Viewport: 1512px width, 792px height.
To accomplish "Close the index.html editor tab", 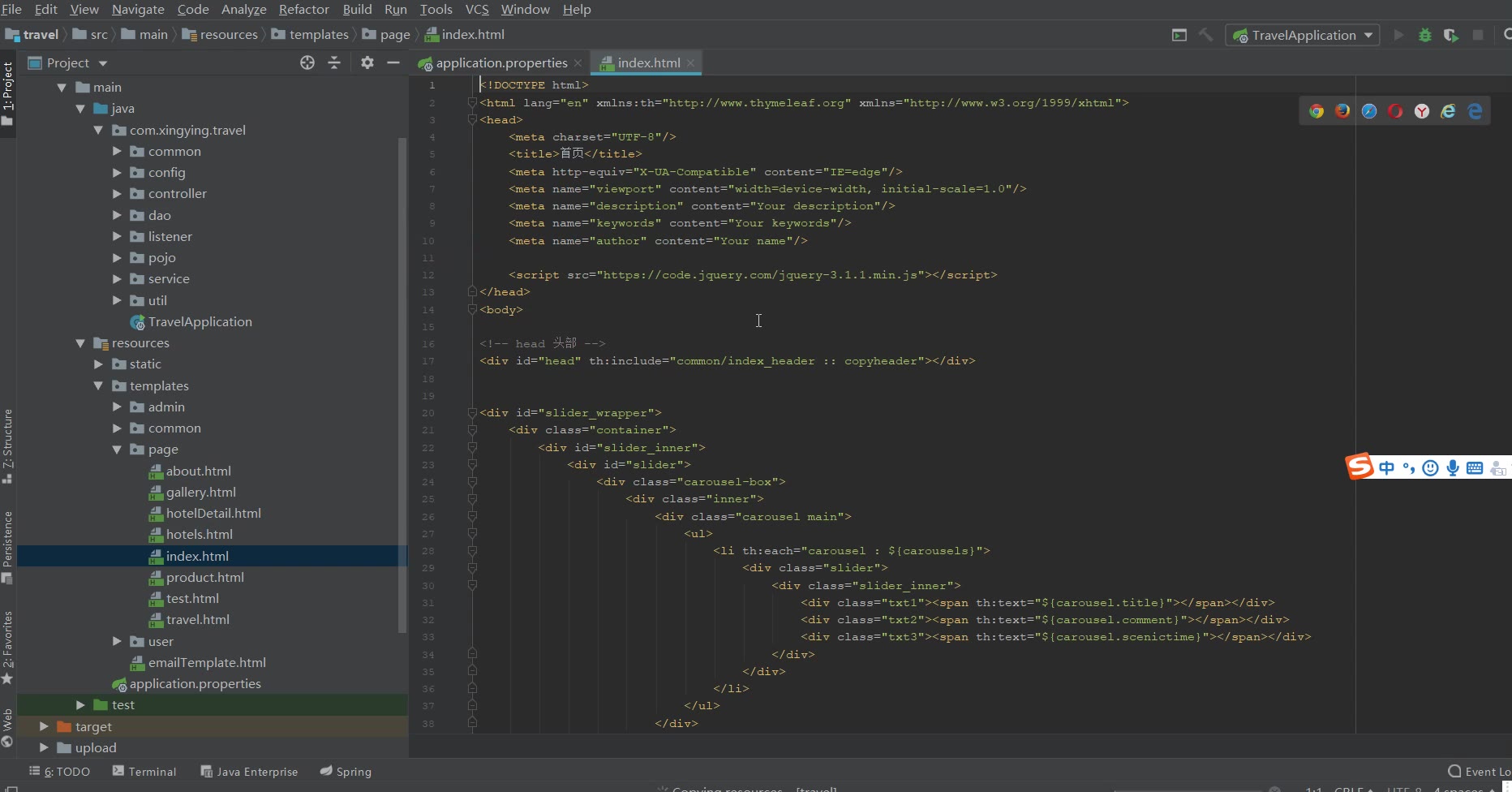I will click(x=691, y=62).
